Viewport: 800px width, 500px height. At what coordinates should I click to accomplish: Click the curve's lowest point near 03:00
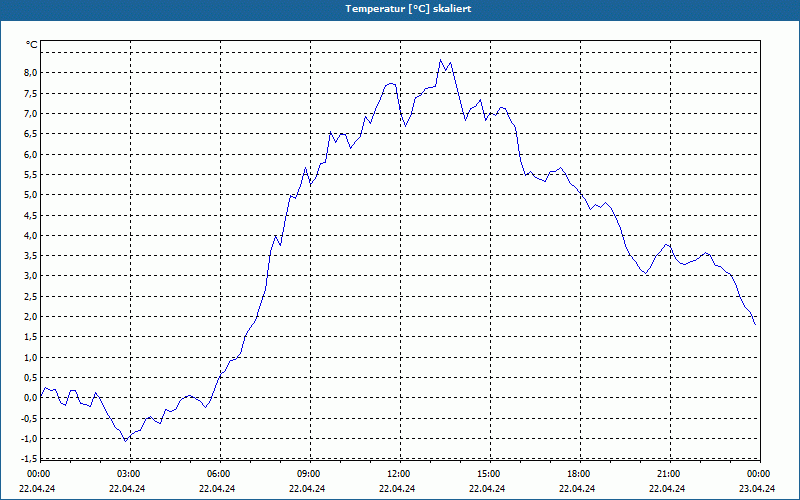coord(126,441)
